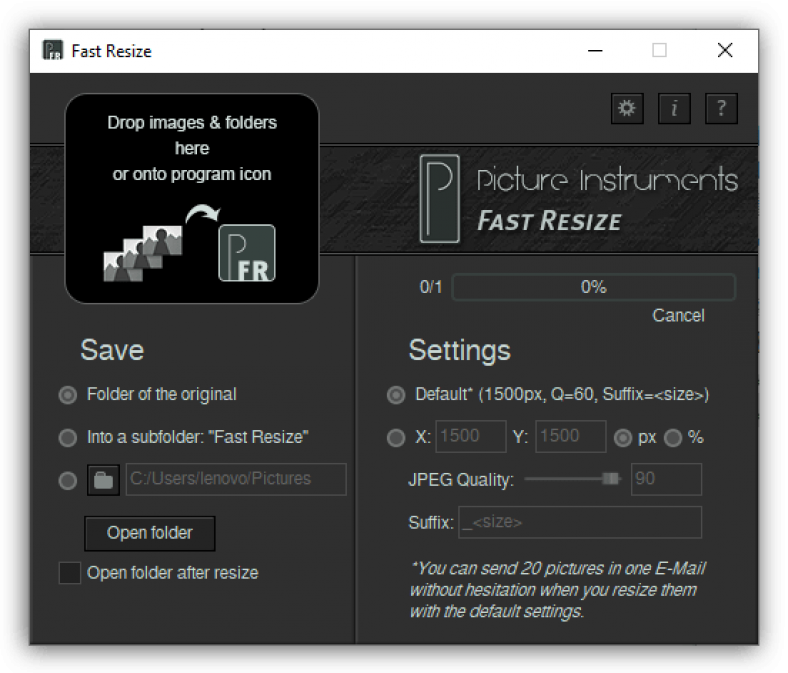Open the info 'i' button
Viewport: 788px width, 673px height.
tap(674, 108)
